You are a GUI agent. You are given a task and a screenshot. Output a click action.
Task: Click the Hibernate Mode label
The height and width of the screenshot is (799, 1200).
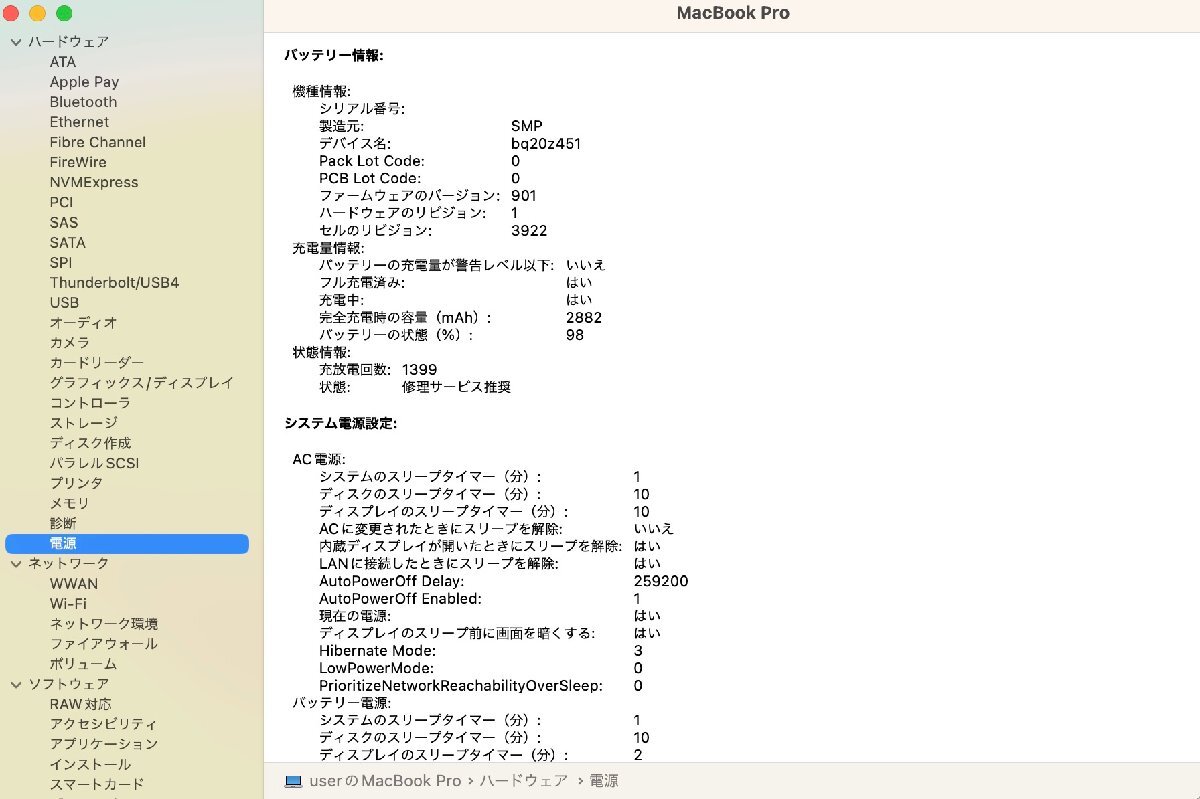(377, 651)
